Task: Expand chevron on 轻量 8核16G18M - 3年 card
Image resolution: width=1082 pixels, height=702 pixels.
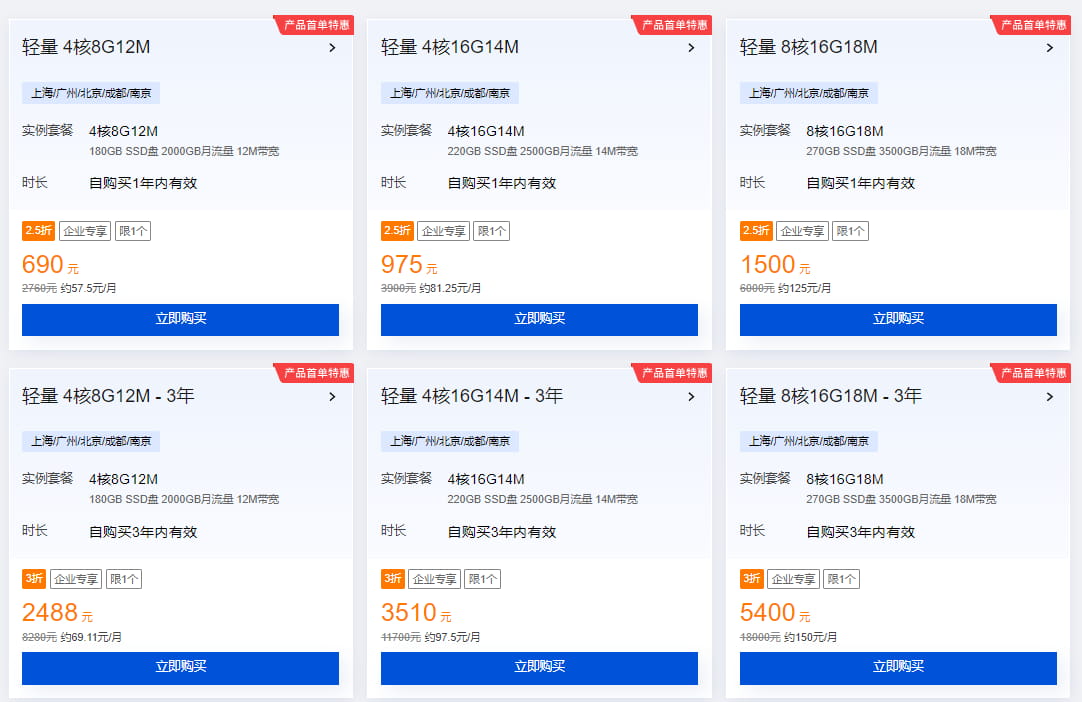Action: [x=1050, y=396]
